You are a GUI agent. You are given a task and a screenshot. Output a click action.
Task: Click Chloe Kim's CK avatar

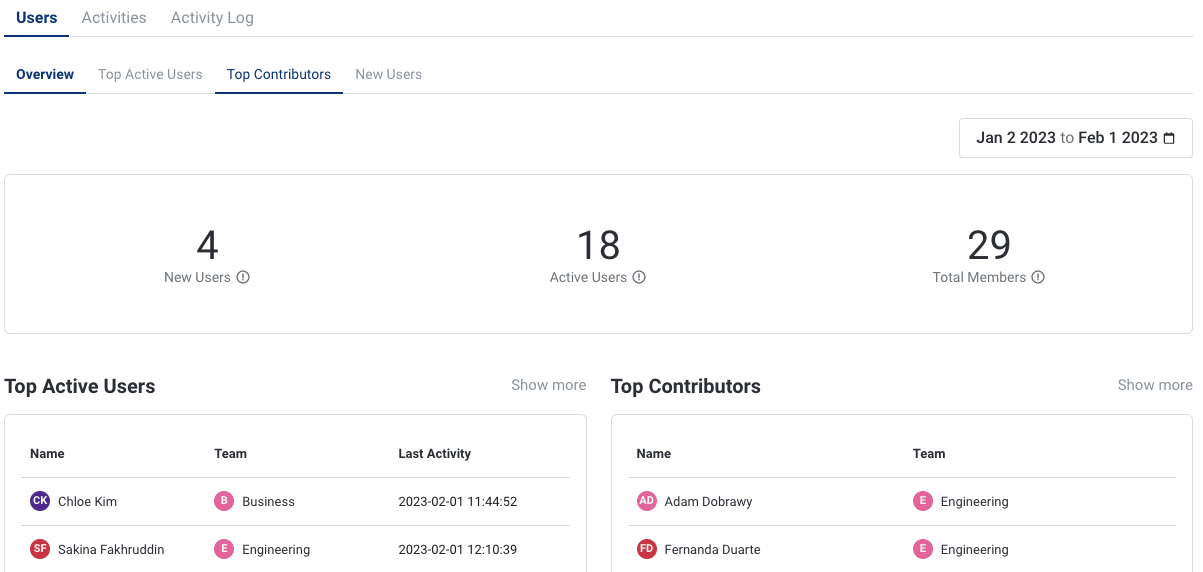tap(40, 501)
